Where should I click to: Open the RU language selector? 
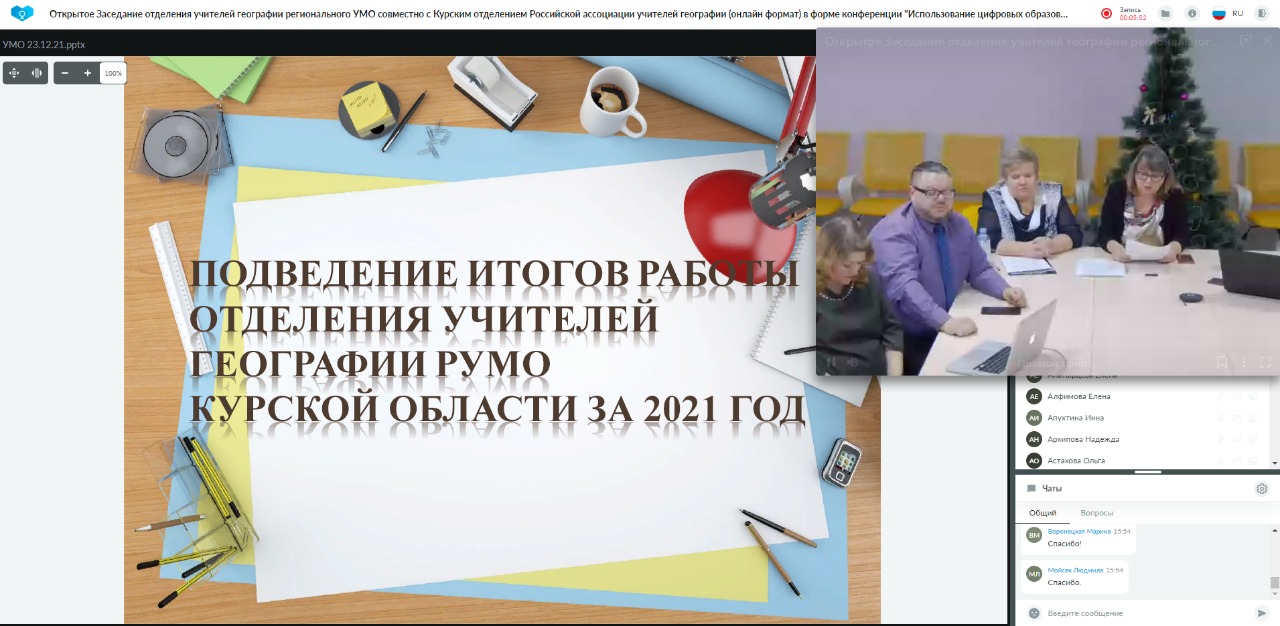pos(1238,14)
